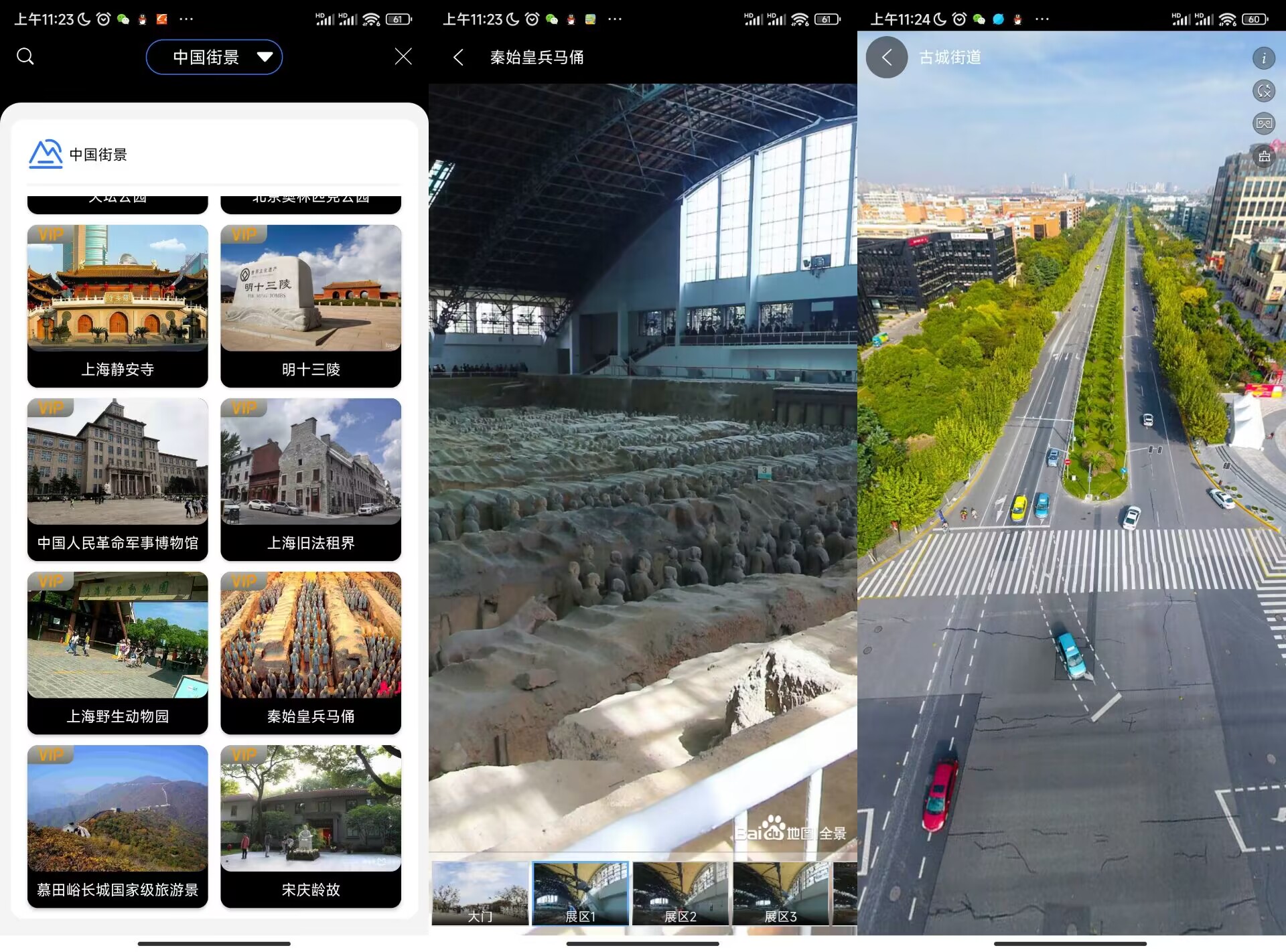Open the info icon on aerial view

[x=1263, y=58]
